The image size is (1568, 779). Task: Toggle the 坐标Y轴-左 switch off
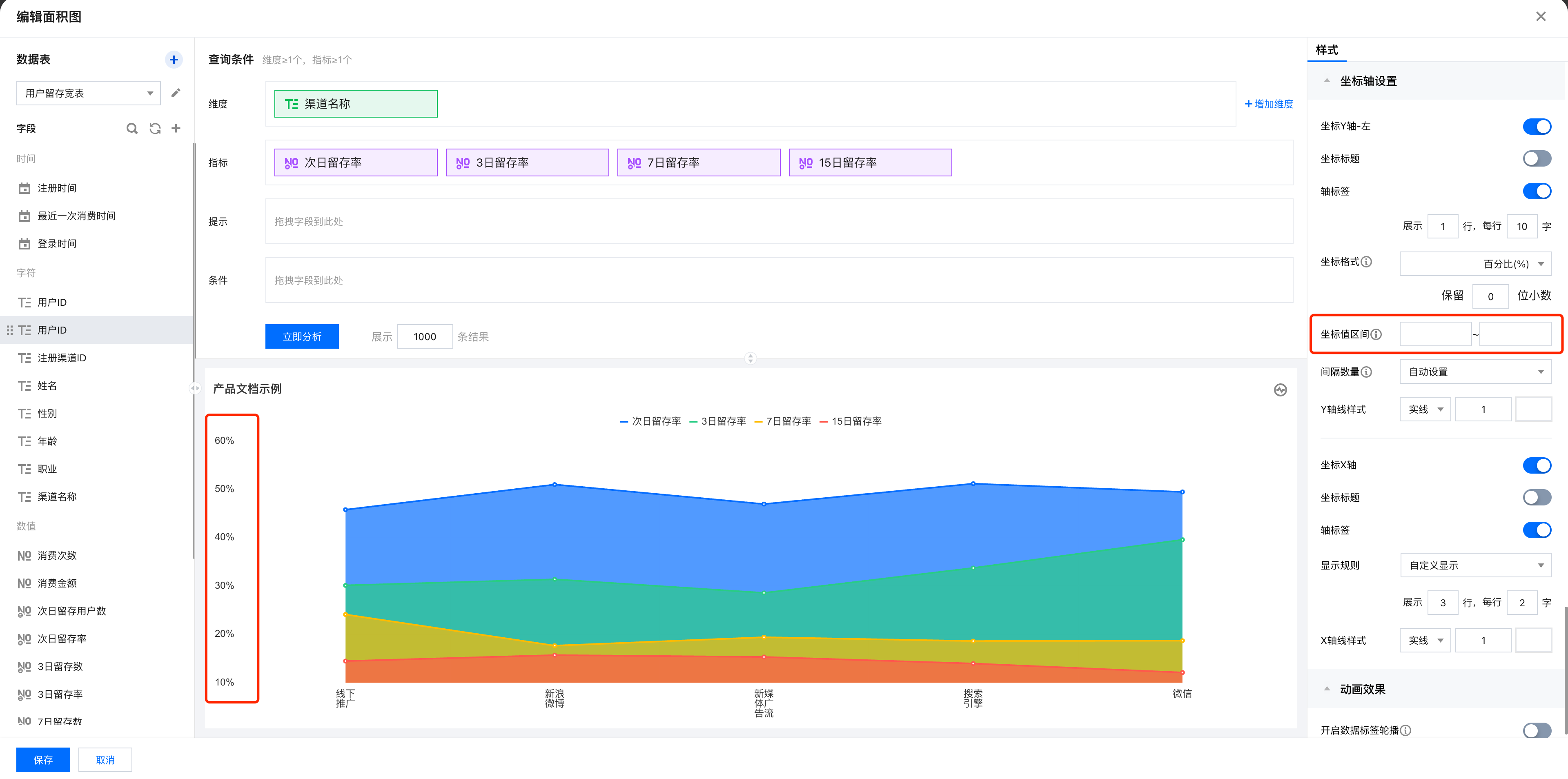coord(1536,127)
